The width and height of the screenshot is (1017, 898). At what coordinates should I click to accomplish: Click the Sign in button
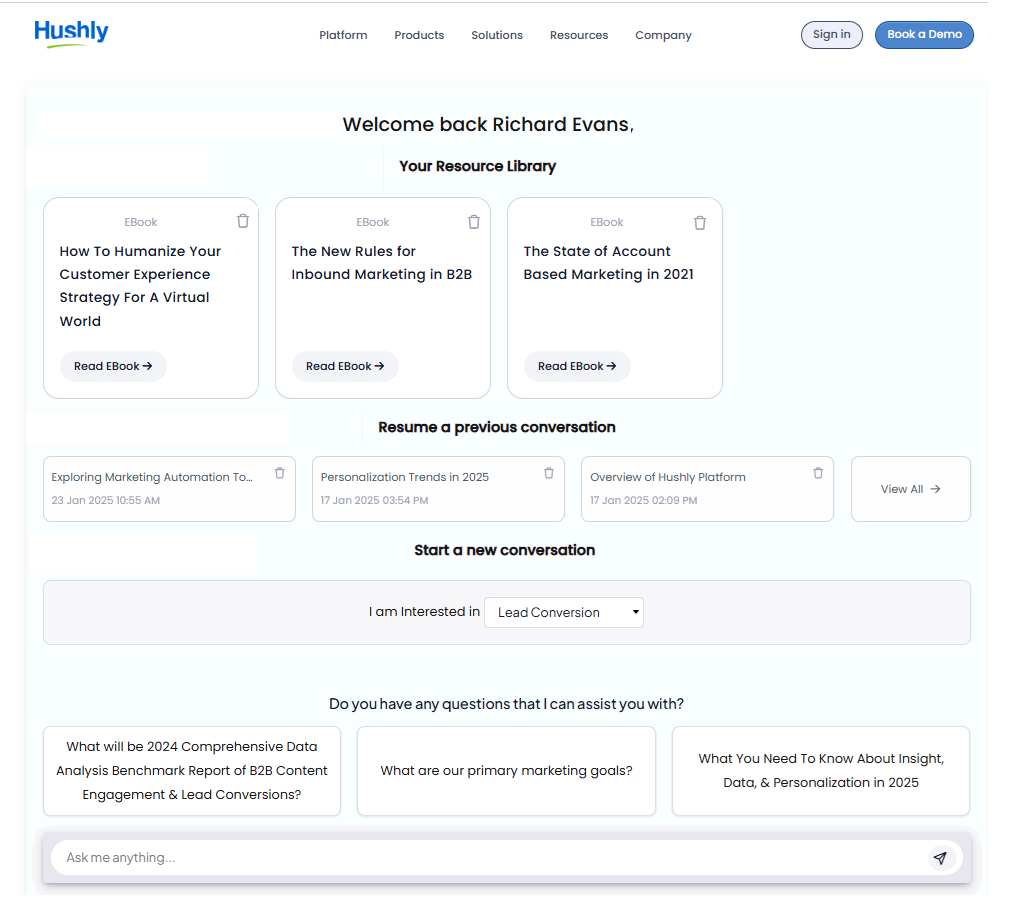point(832,34)
